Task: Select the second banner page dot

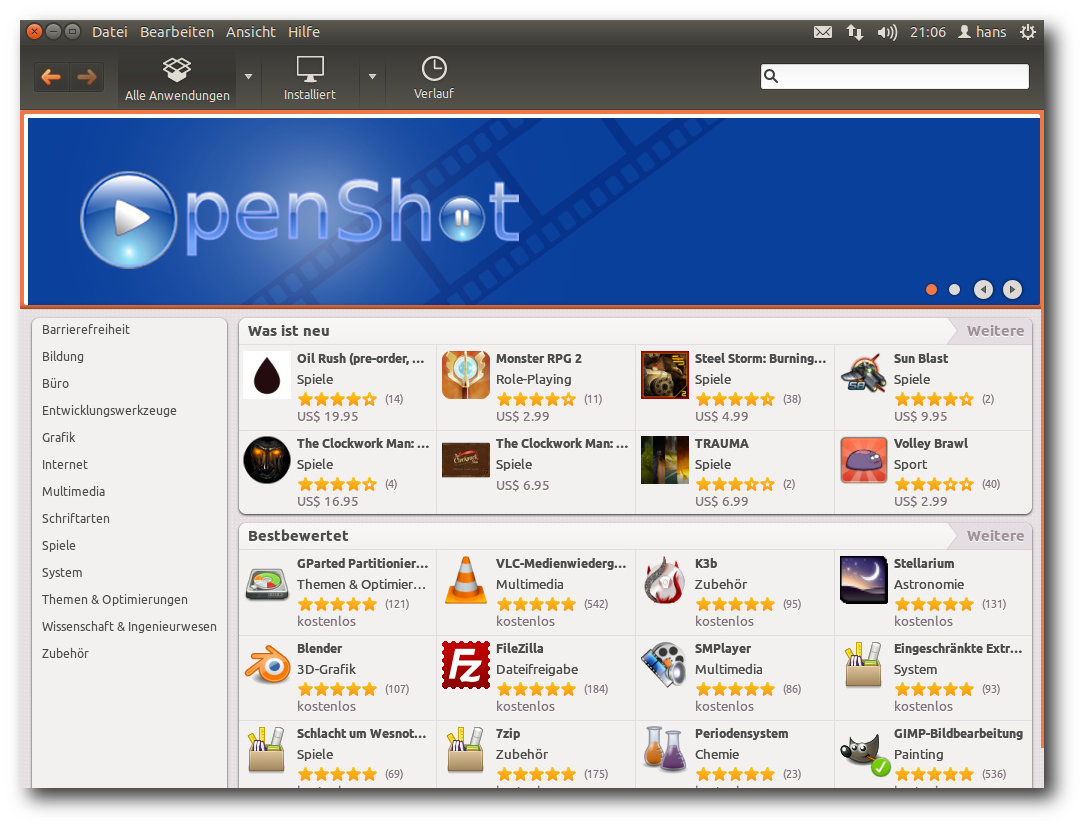Action: coord(954,290)
